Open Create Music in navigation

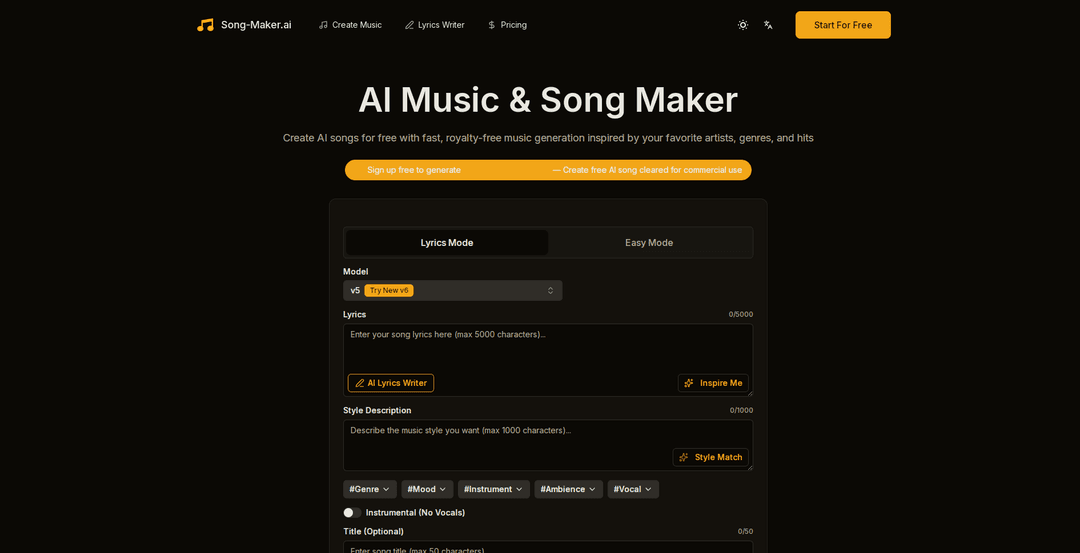click(x=350, y=25)
